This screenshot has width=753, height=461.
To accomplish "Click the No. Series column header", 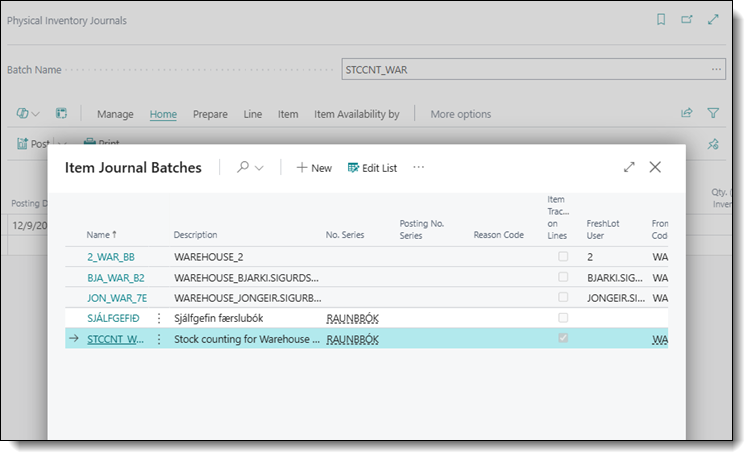I will [x=345, y=234].
